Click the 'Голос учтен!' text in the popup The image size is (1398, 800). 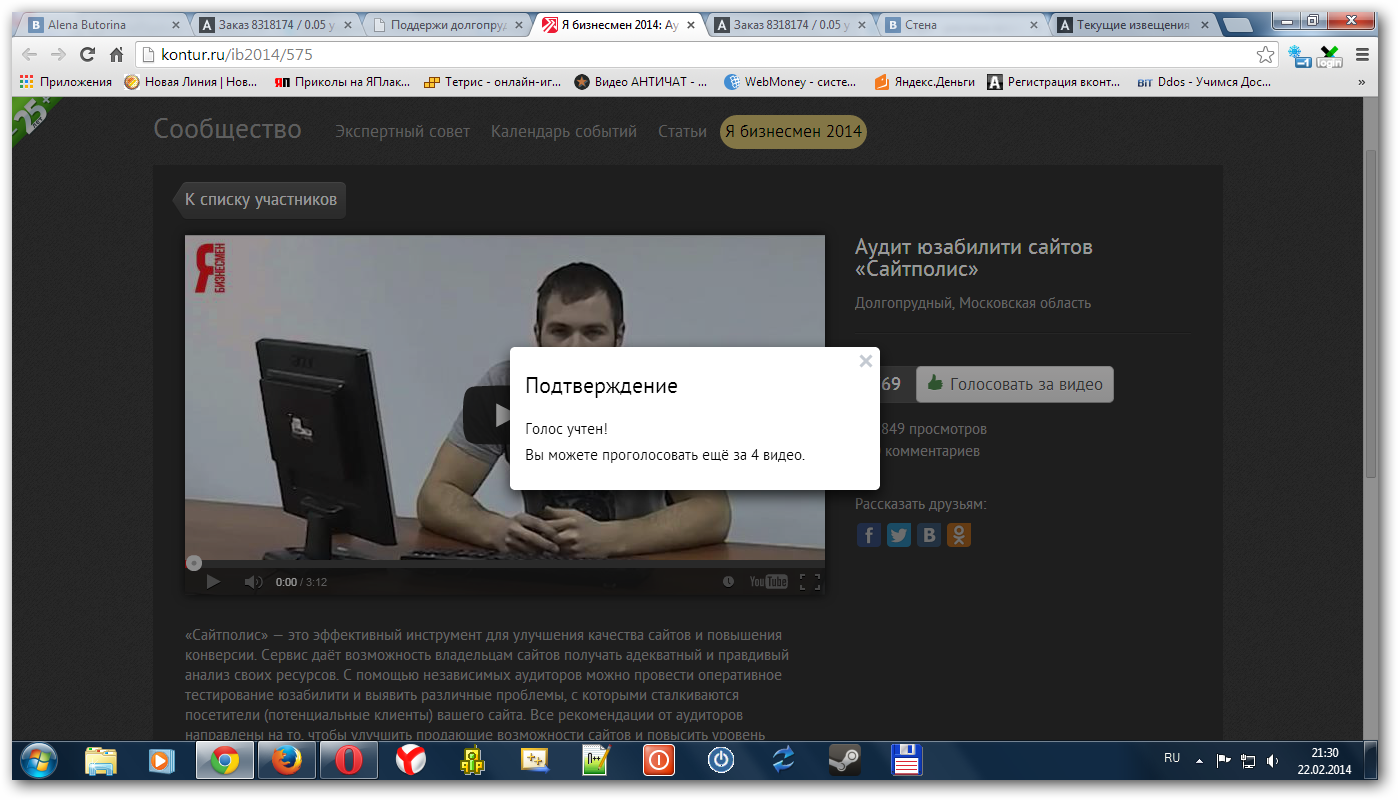[x=566, y=429]
